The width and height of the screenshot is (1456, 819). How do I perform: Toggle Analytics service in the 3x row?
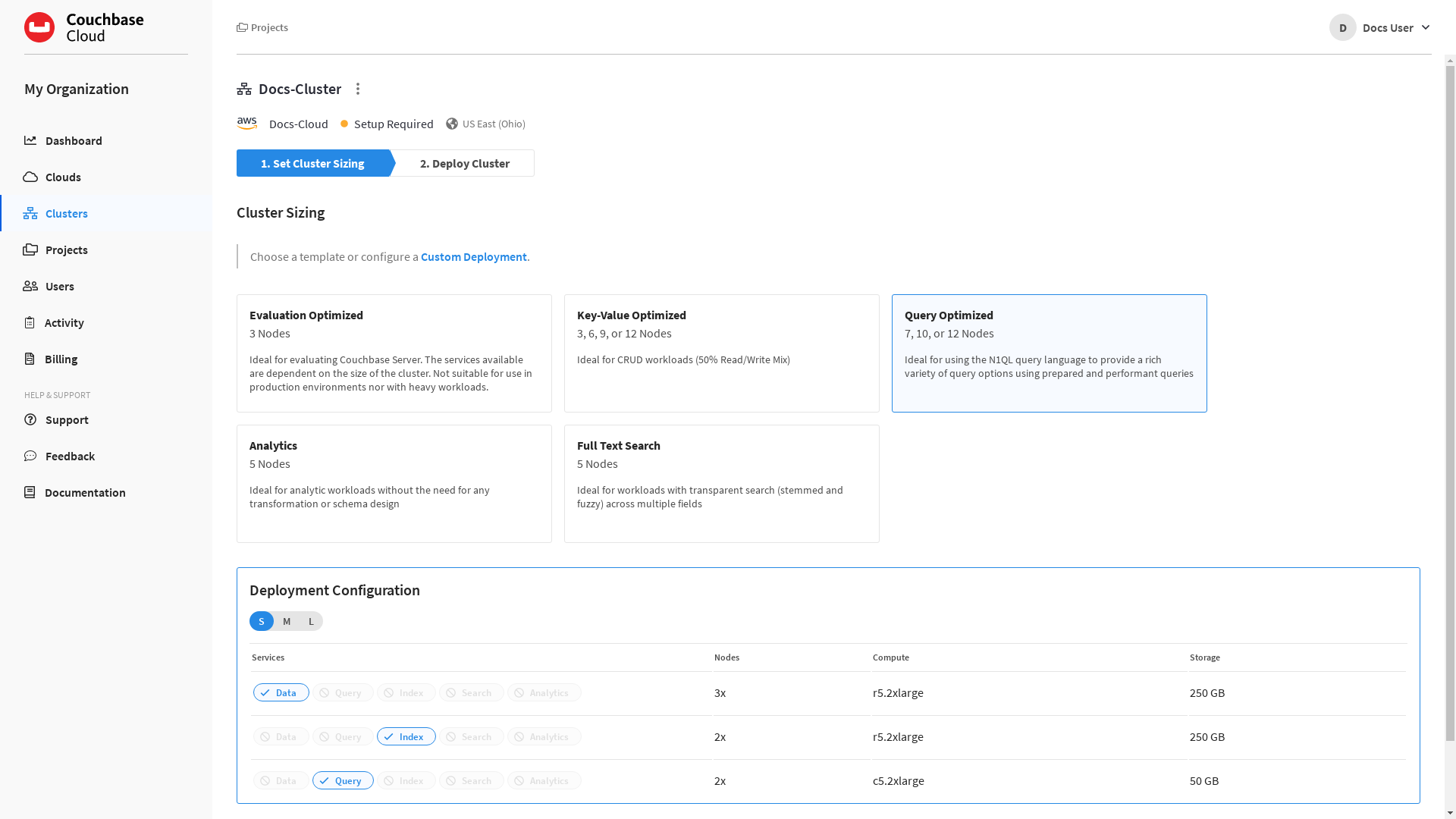544,692
